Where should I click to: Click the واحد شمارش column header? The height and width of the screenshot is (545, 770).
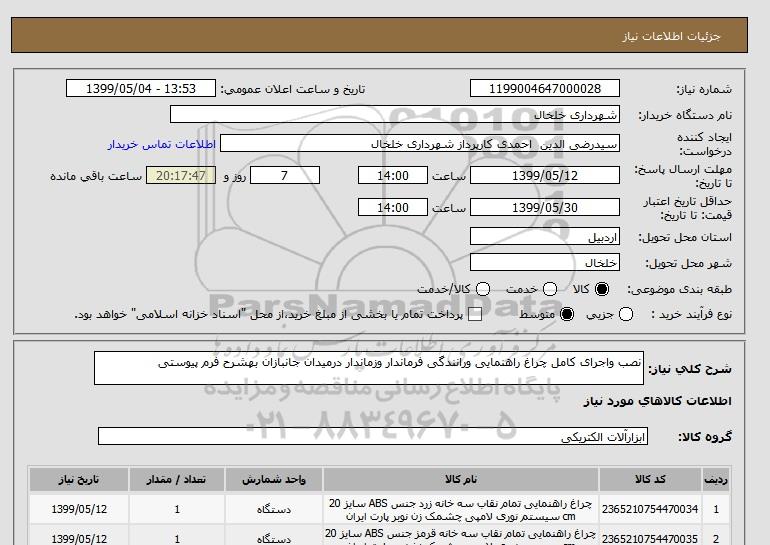click(x=274, y=479)
